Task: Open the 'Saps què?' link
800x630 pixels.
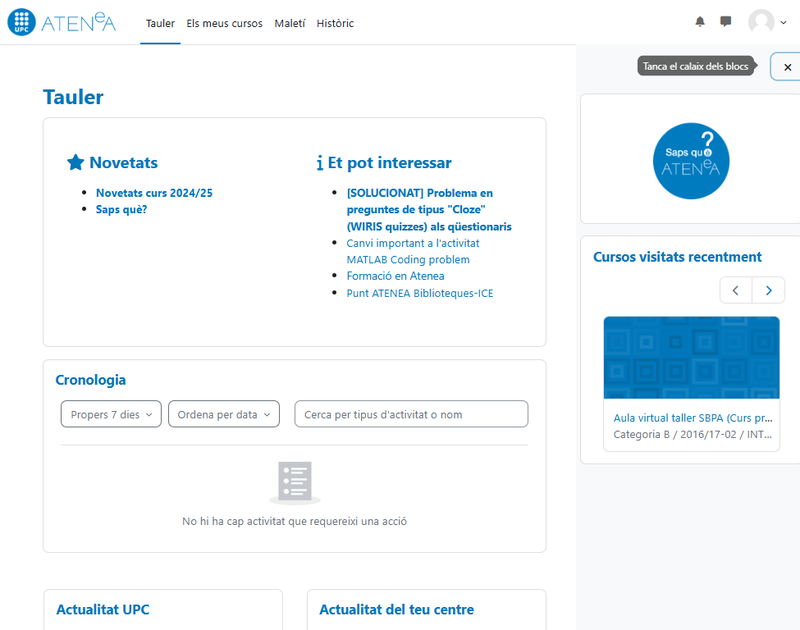Action: (121, 210)
